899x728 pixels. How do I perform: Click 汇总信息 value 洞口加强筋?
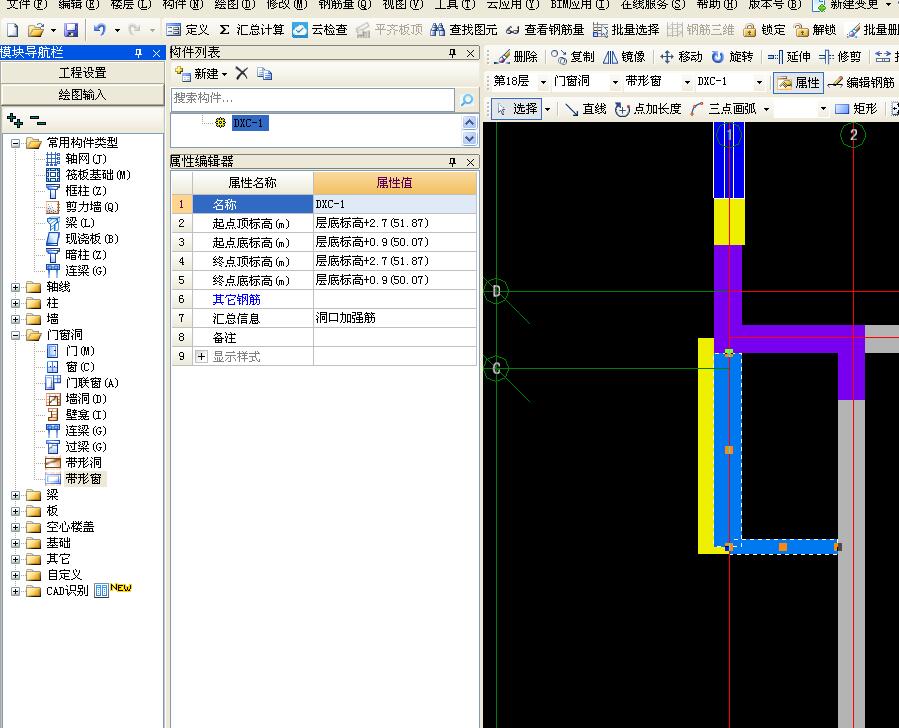(x=345, y=318)
